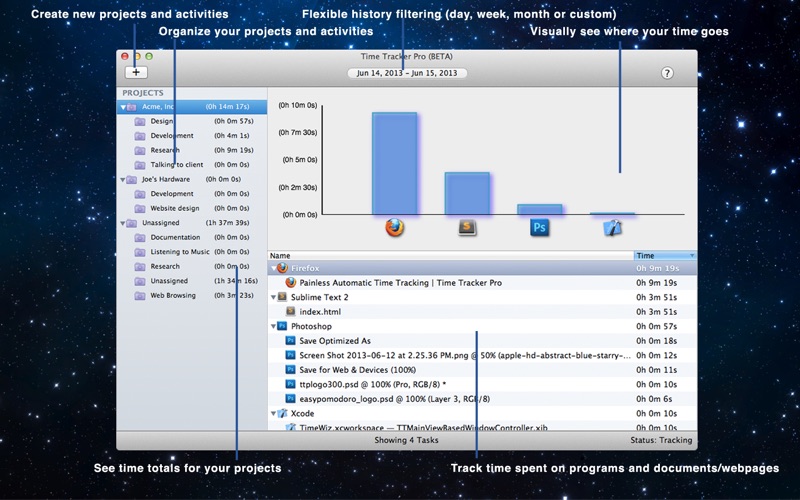Select the Design activity under Acme
The height and width of the screenshot is (500, 800).
pyautogui.click(x=192, y=121)
